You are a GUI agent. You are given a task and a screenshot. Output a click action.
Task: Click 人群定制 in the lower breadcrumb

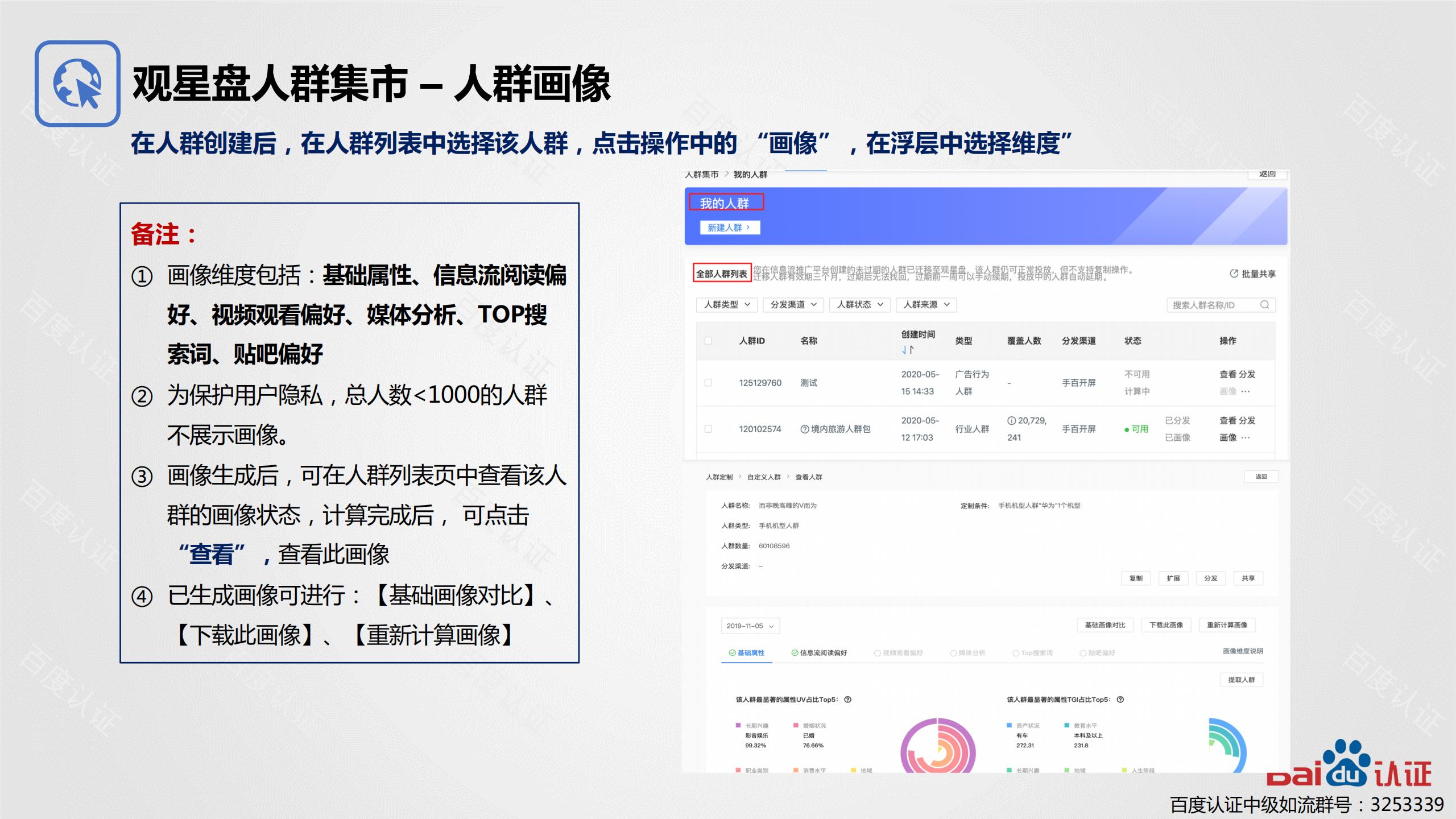tap(719, 477)
